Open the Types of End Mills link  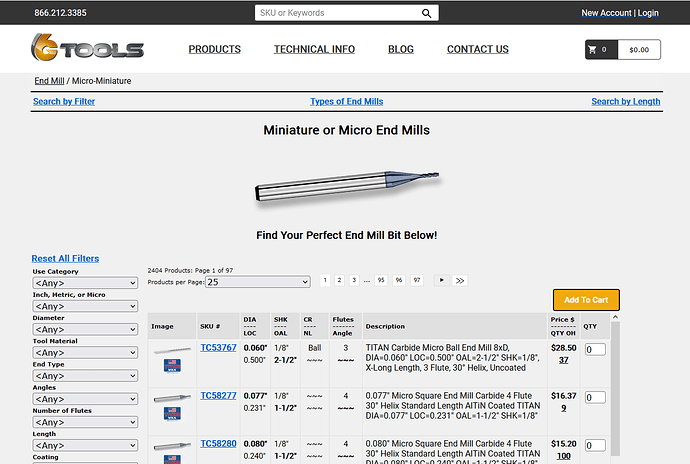[x=347, y=102]
